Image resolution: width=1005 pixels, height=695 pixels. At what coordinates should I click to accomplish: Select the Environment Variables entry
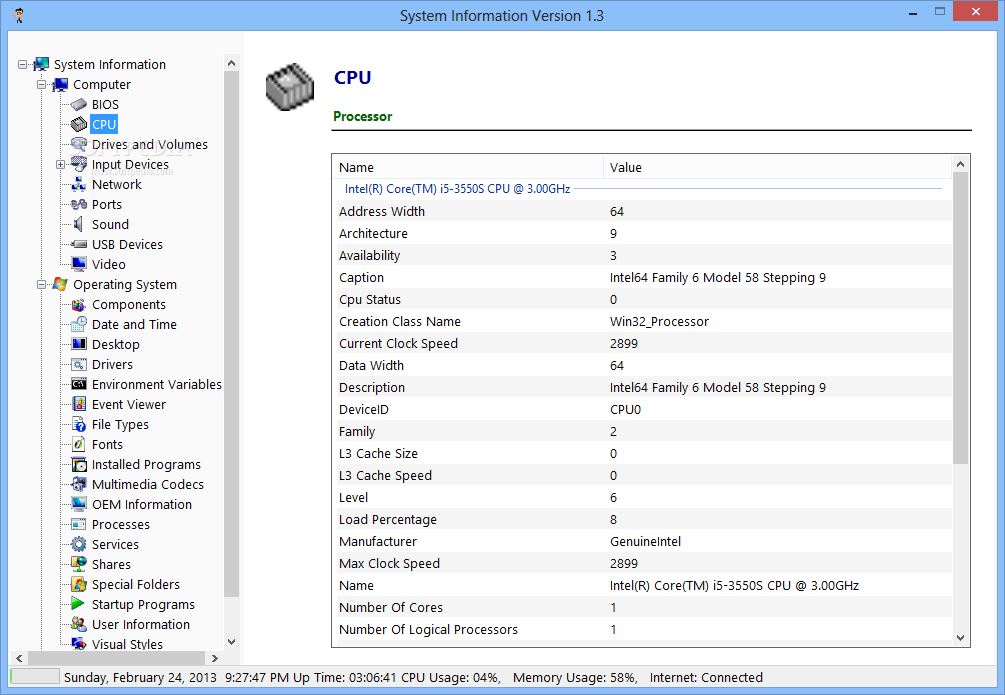[156, 385]
